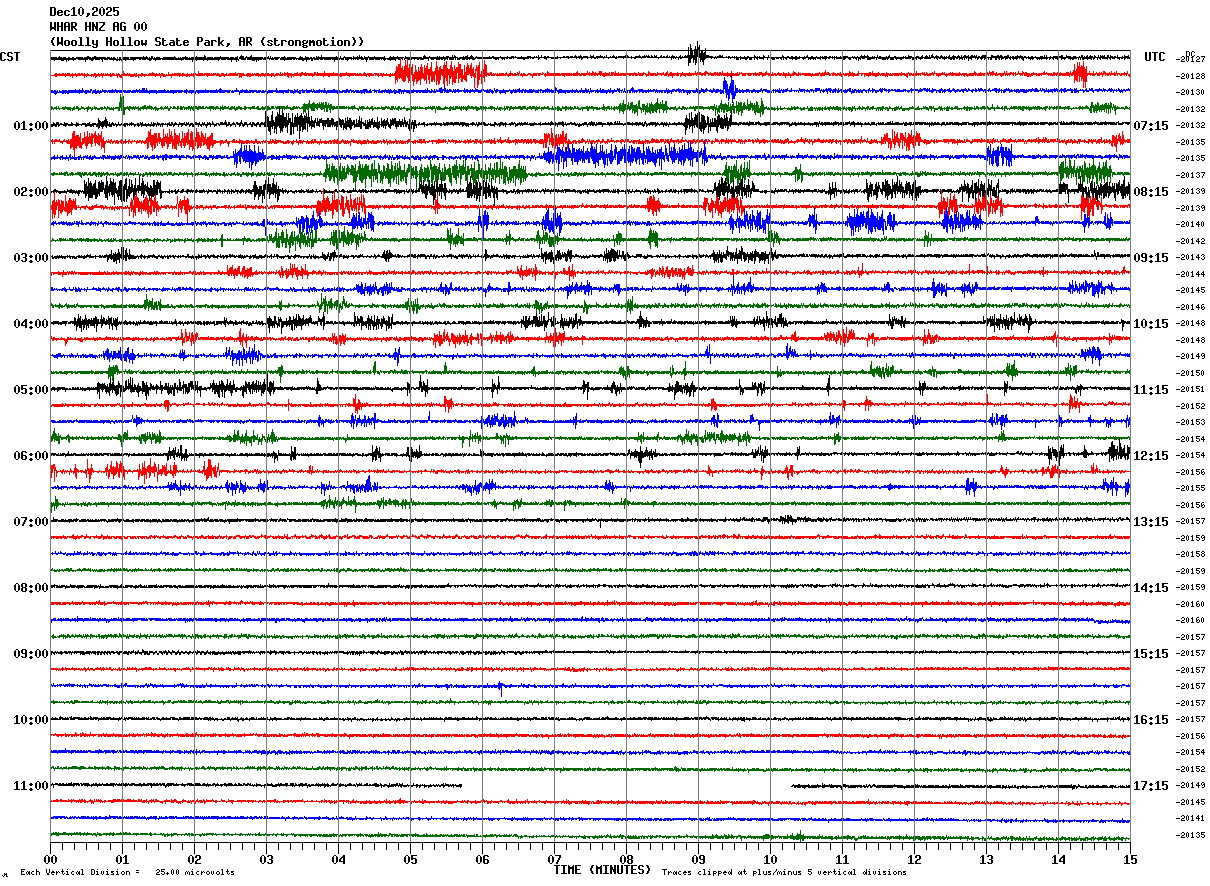Click the "TIME (MINUTES)" axis title
Screen dimensions: 1210x886
click(602, 870)
